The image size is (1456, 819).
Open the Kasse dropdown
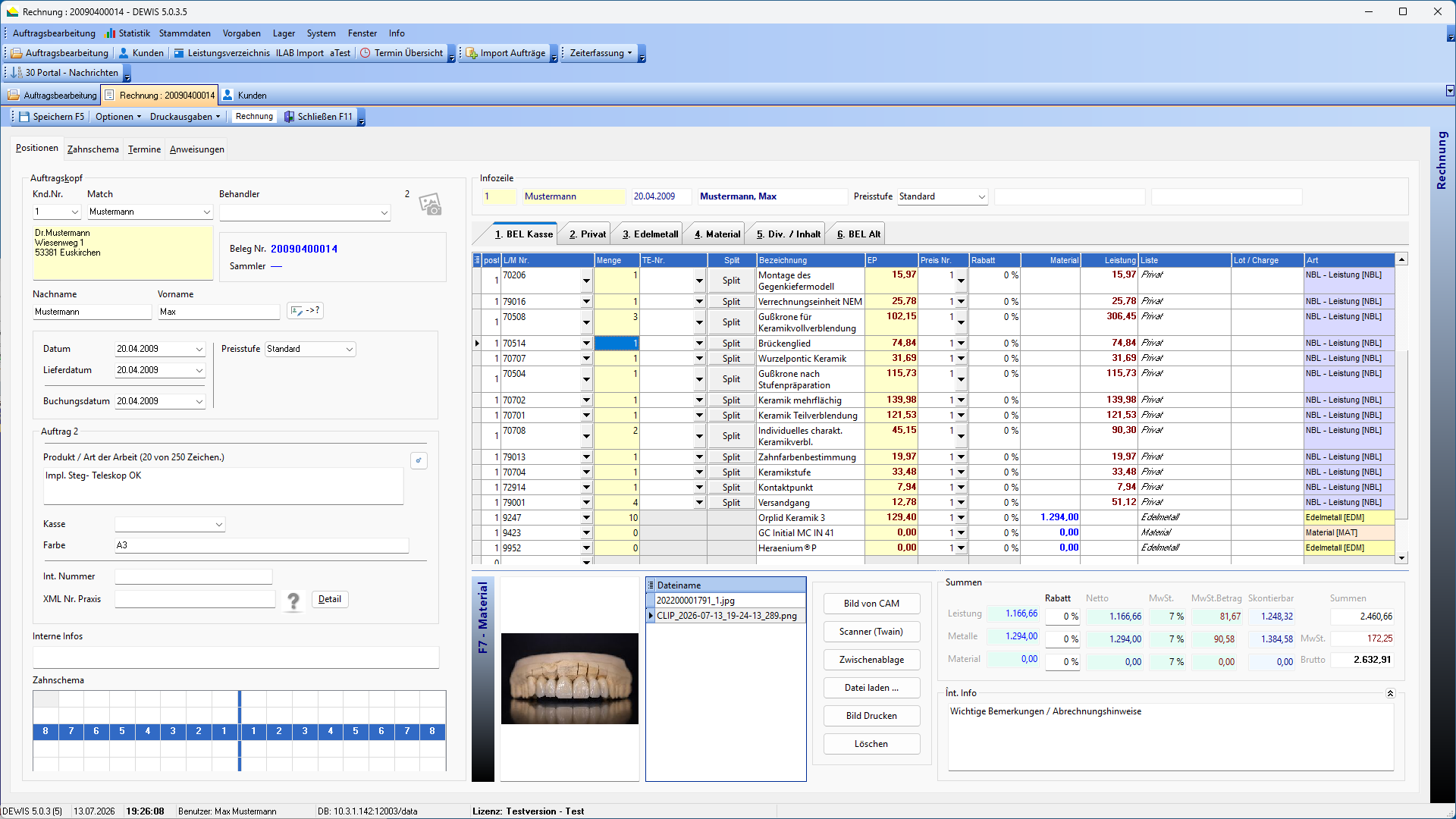tap(219, 525)
